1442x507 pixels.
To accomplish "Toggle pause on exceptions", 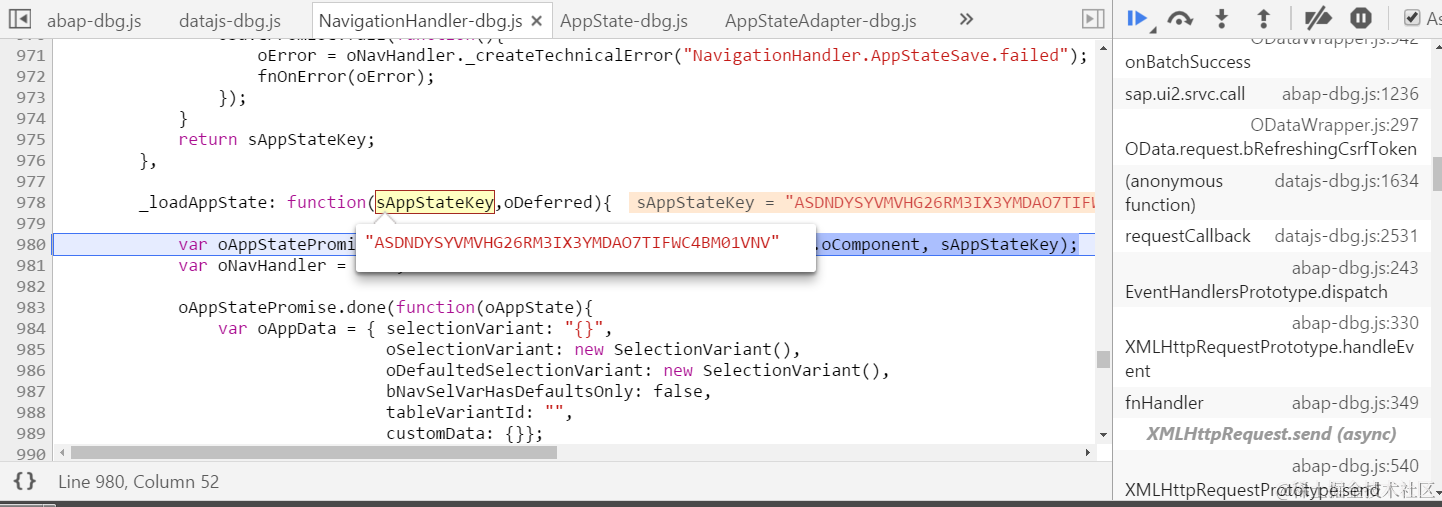I will 1361,18.
